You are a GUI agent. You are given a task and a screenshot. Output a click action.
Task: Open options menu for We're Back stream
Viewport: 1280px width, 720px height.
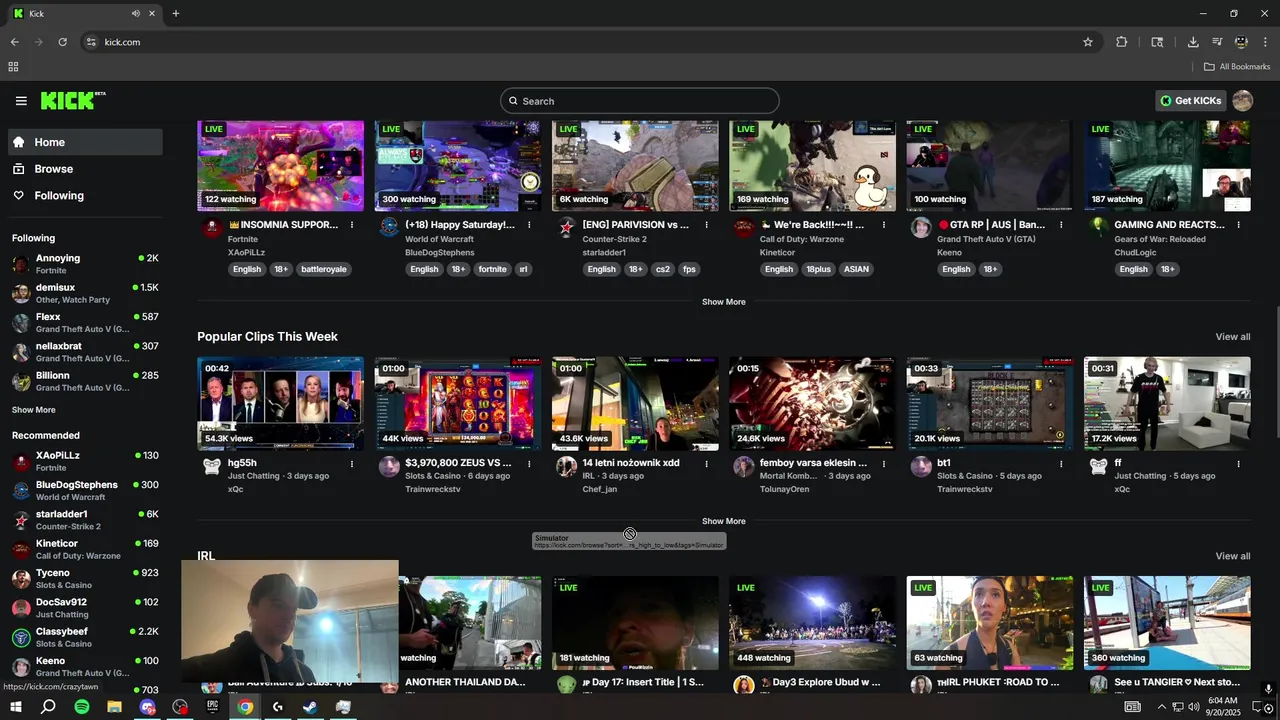point(884,225)
